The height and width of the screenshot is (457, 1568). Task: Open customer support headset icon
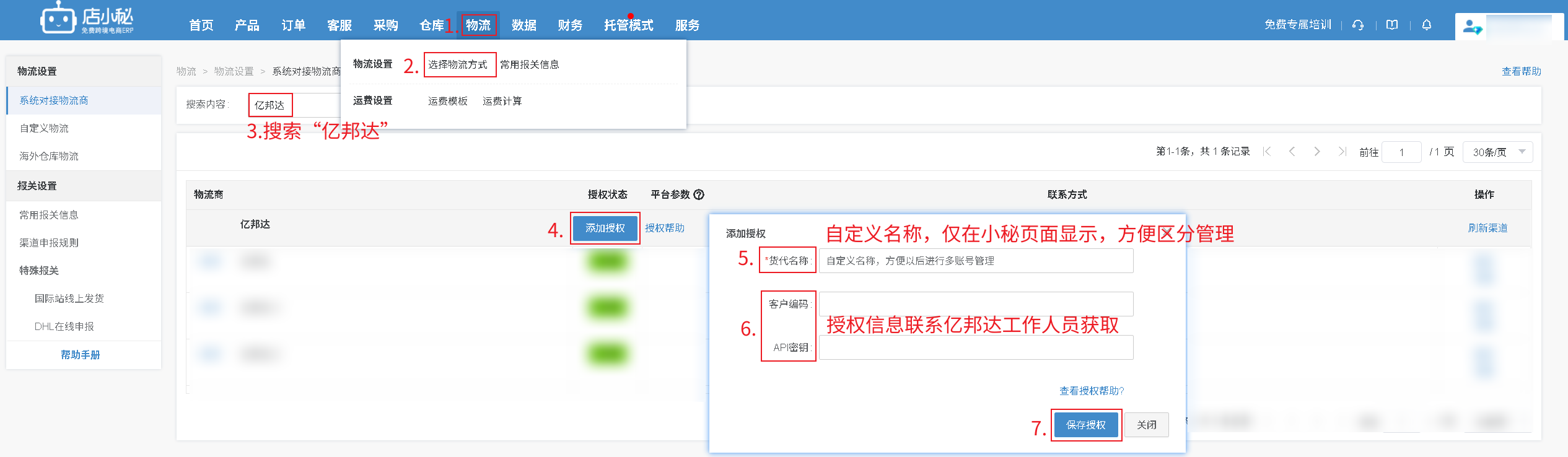pyautogui.click(x=1358, y=25)
